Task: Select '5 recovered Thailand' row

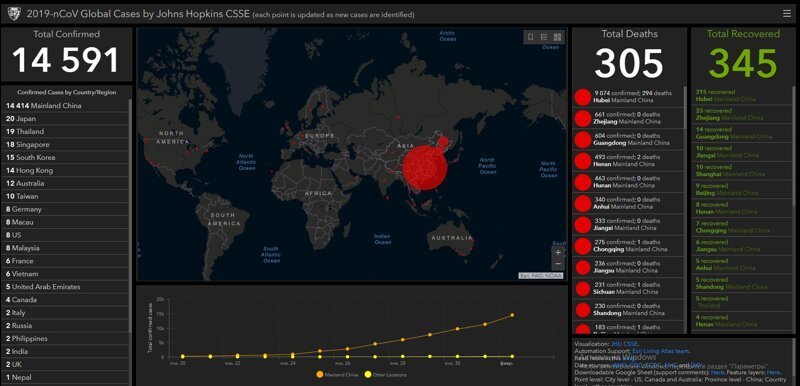Action: tap(743, 302)
